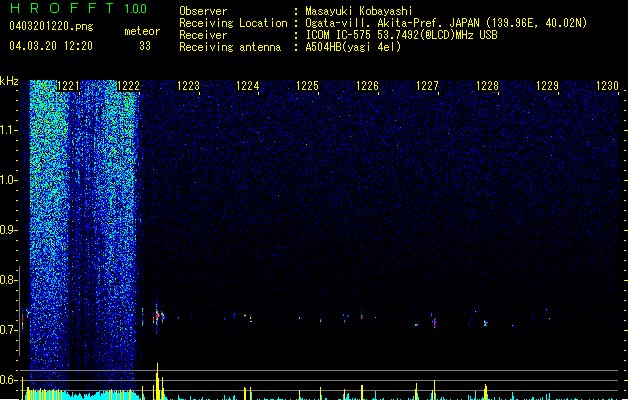The height and width of the screenshot is (400, 629).
Task: Click the yellow power spike near 1227
Action: [434, 390]
